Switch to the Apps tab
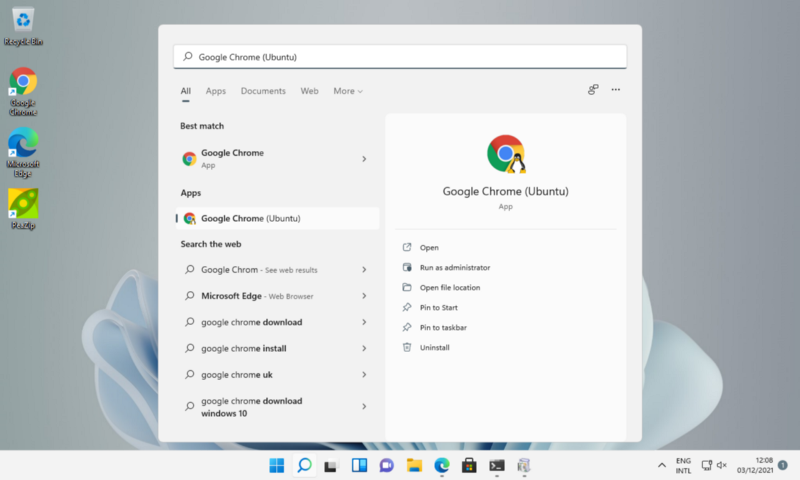This screenshot has height=480, width=800. click(216, 91)
